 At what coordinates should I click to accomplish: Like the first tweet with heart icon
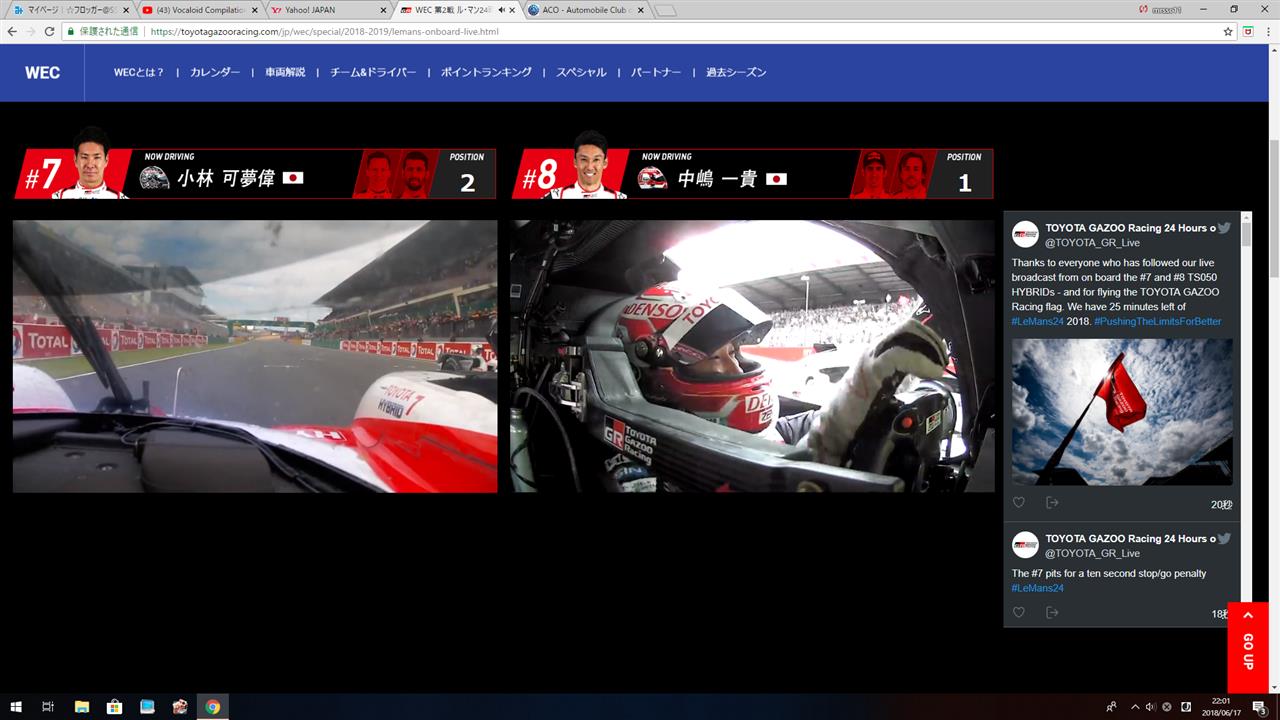click(x=1019, y=503)
